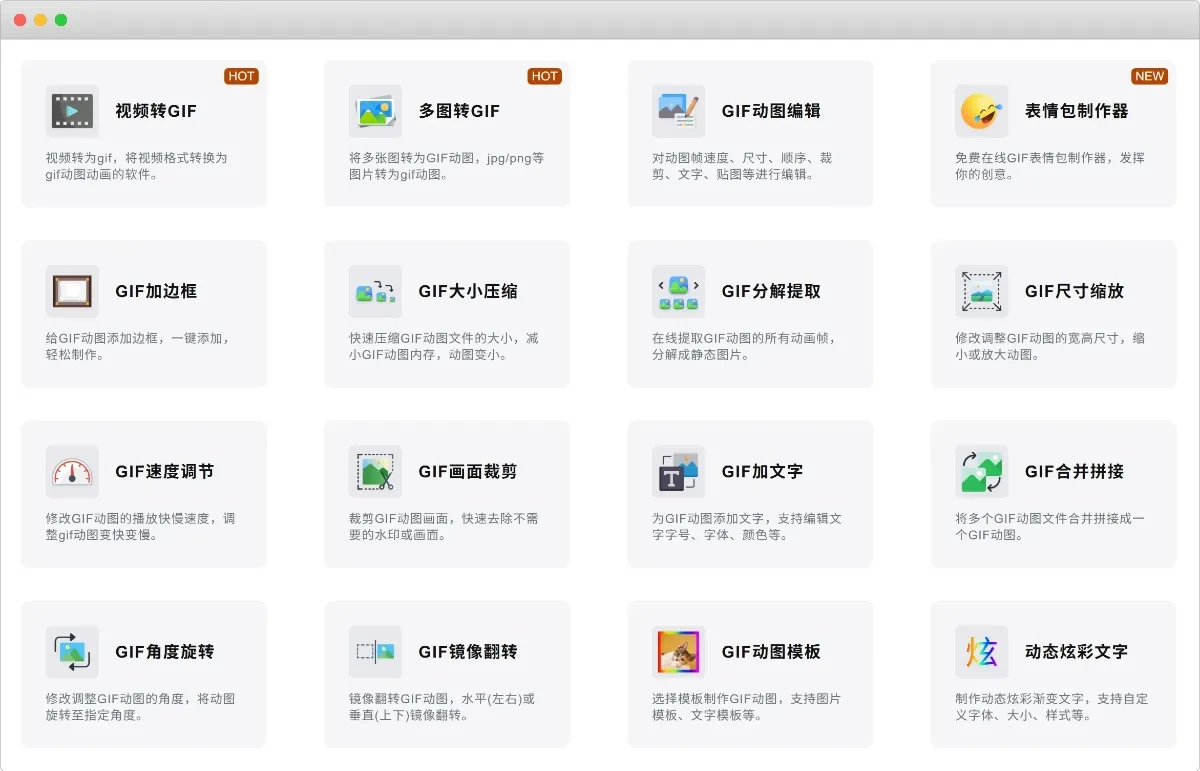1200x771 pixels.
Task: Click the 动态炫彩文字 colorful 炫 icon
Action: [981, 651]
